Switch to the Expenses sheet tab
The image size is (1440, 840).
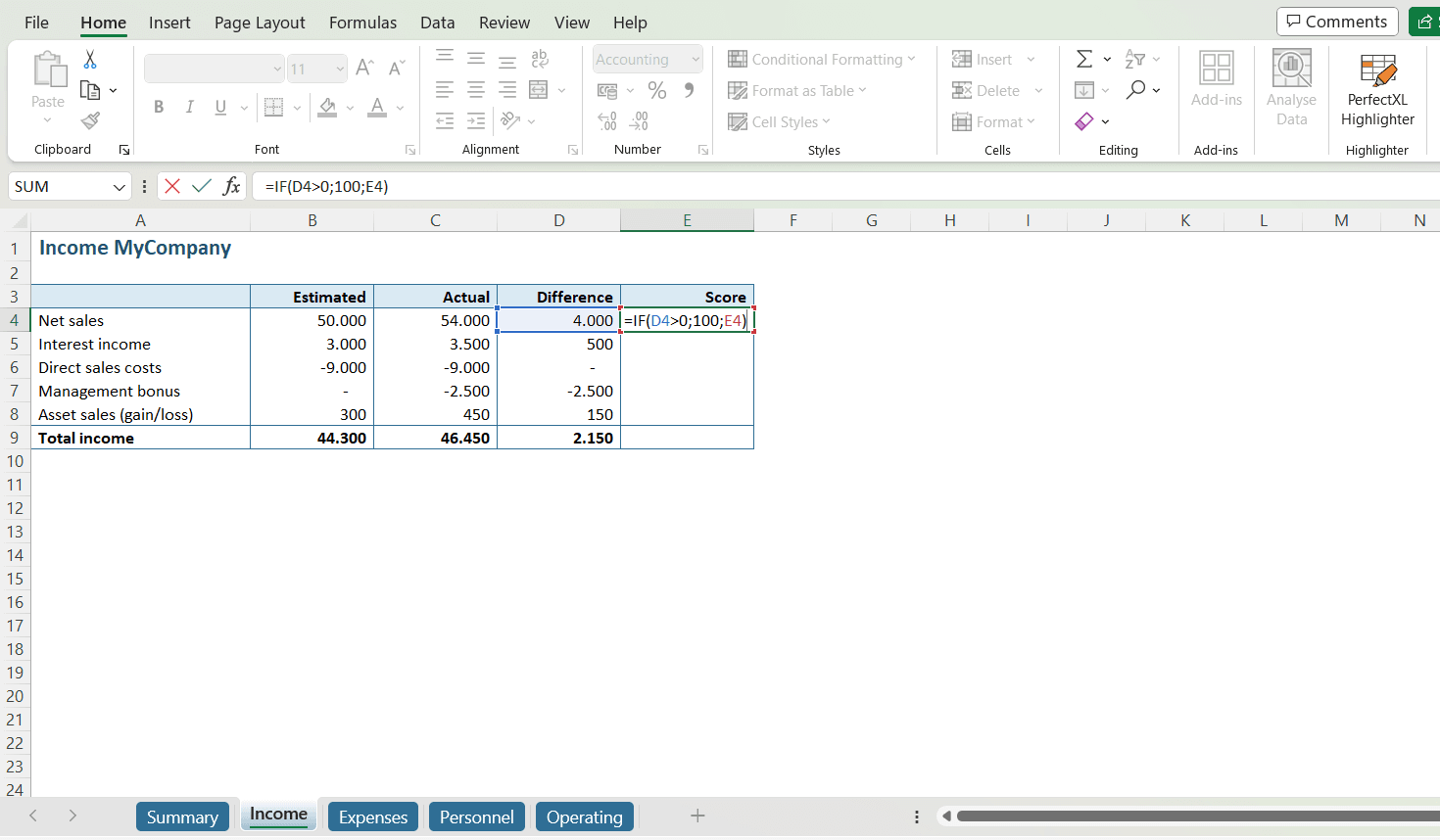click(372, 817)
